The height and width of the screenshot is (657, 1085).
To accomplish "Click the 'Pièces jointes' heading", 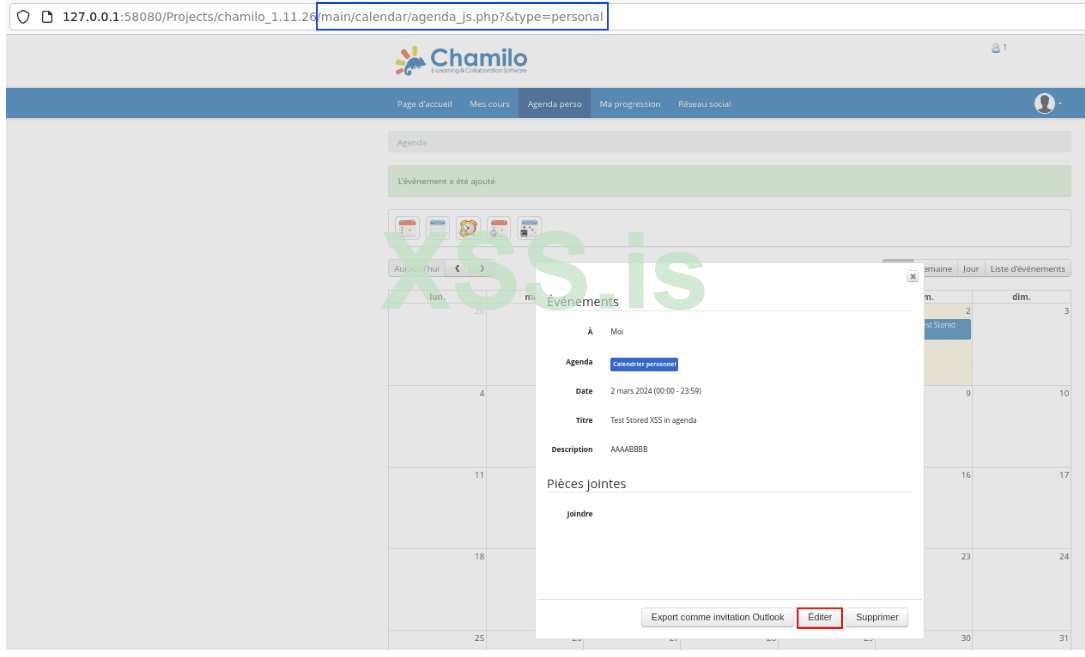I will tap(586, 484).
